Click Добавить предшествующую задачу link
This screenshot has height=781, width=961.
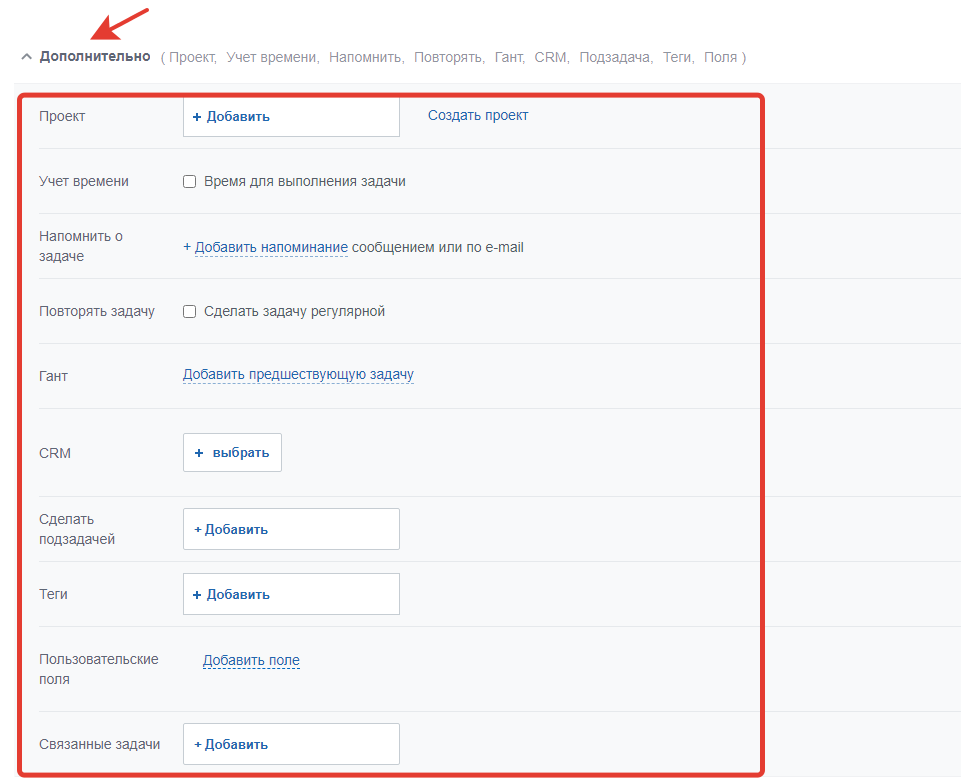click(x=298, y=374)
